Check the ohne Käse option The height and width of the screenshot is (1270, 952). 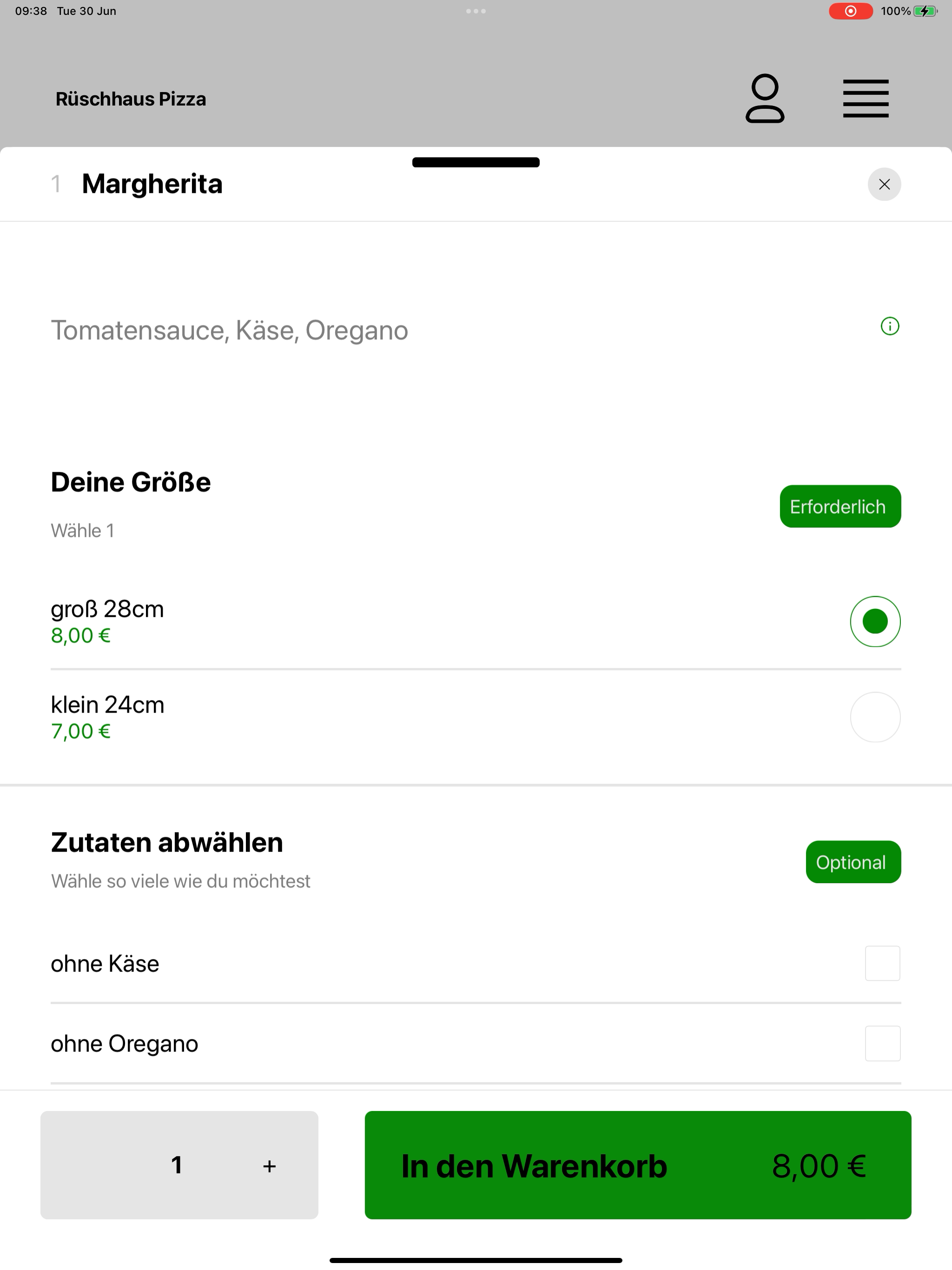pos(883,963)
